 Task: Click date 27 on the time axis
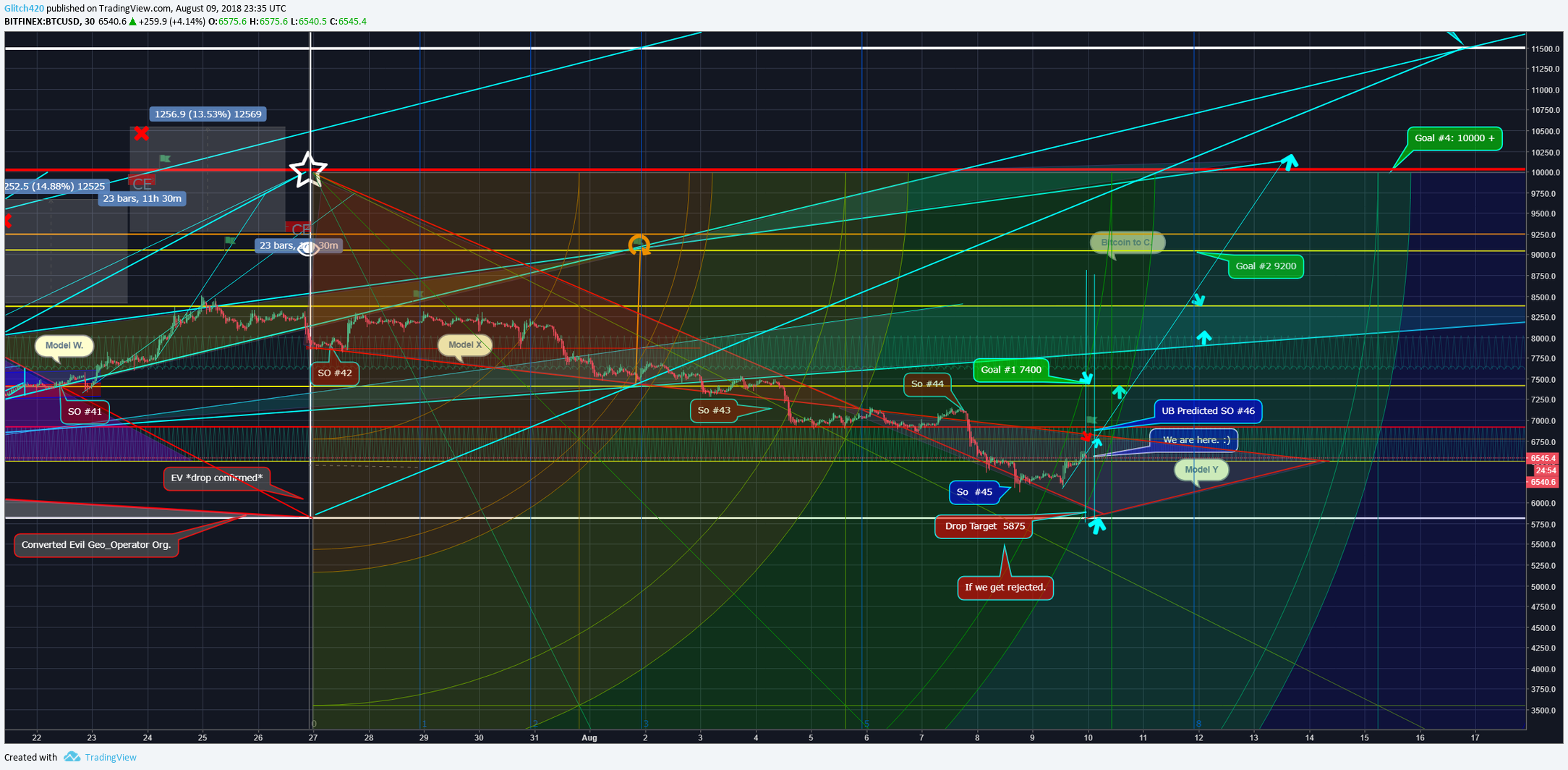[312, 738]
